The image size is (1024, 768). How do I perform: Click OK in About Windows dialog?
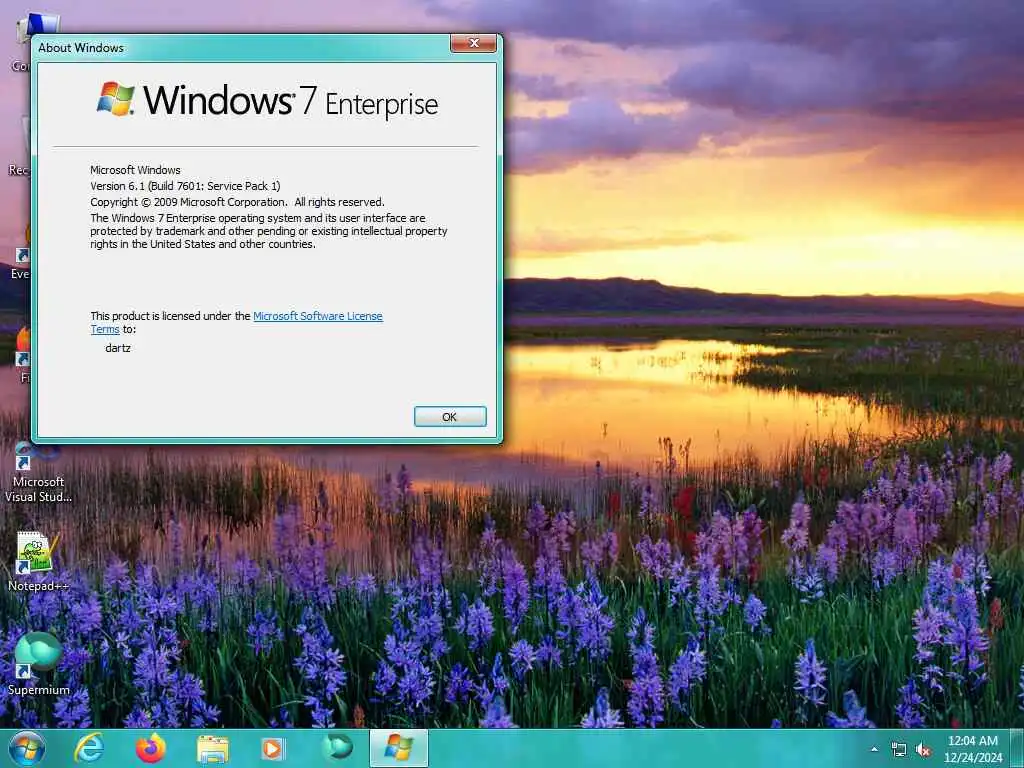tap(450, 417)
